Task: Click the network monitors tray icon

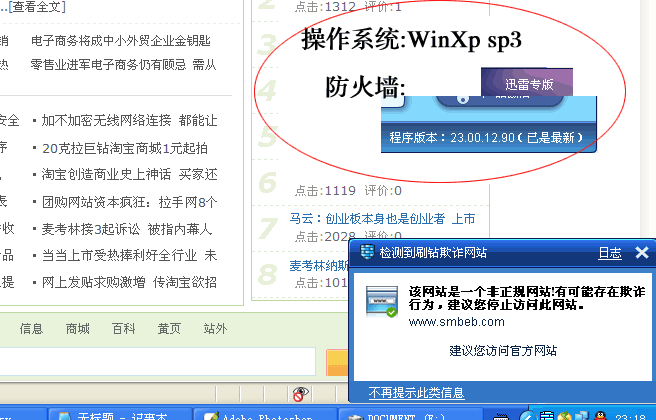Action: (582, 416)
